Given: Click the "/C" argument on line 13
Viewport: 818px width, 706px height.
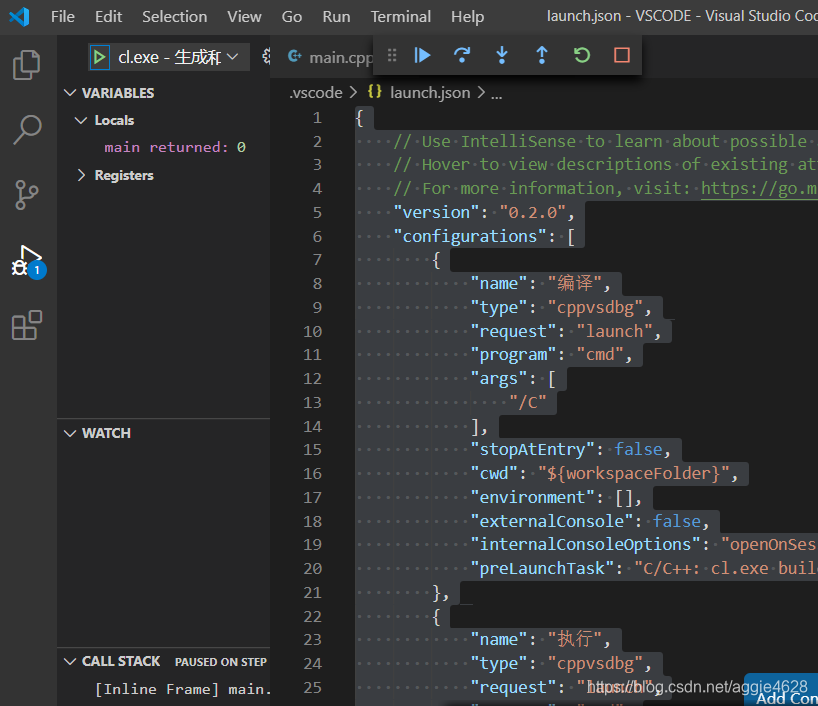Looking at the screenshot, I should (528, 402).
